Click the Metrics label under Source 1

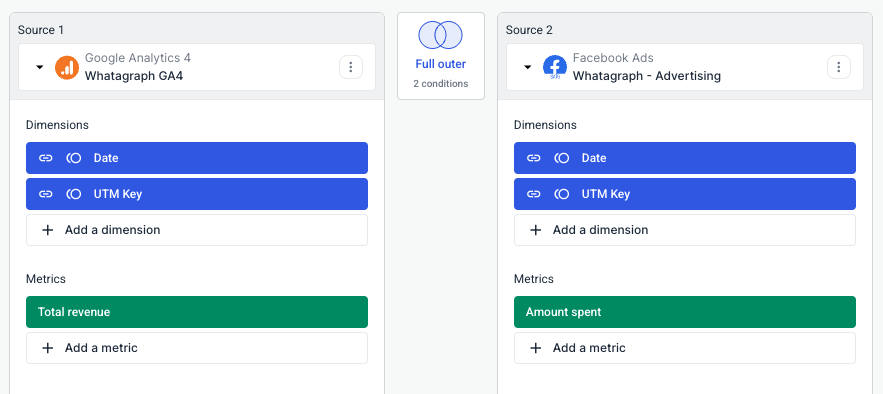tap(46, 279)
